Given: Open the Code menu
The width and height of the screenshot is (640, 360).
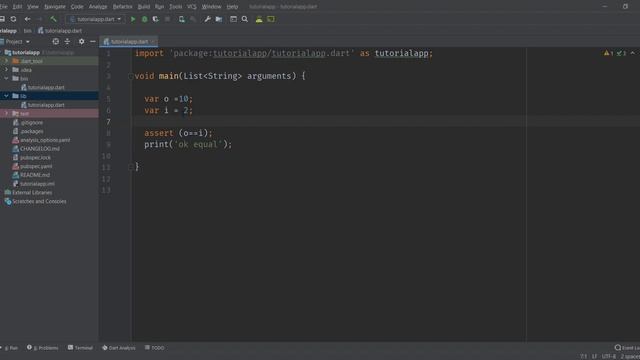Looking at the screenshot, I should click(x=77, y=7).
